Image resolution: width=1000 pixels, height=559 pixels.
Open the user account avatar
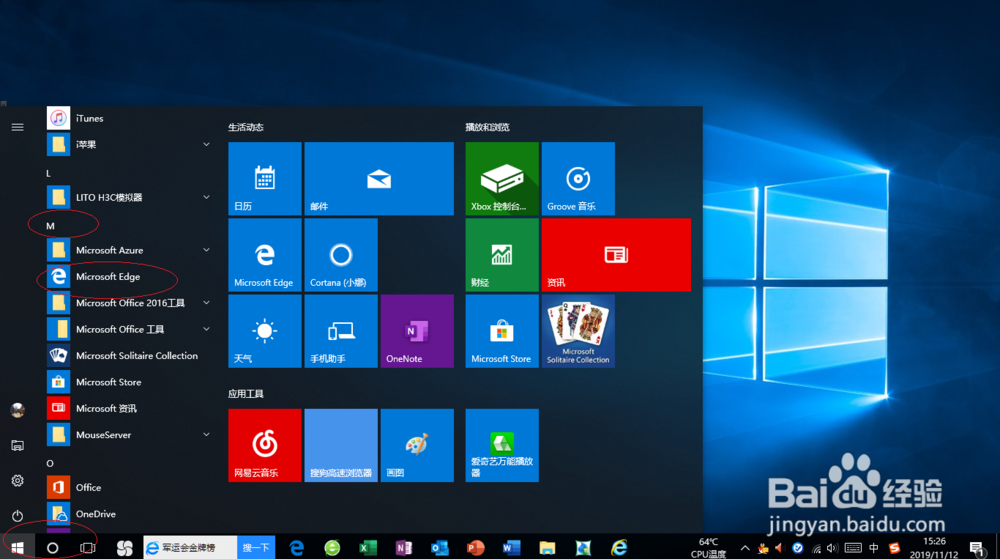click(17, 410)
